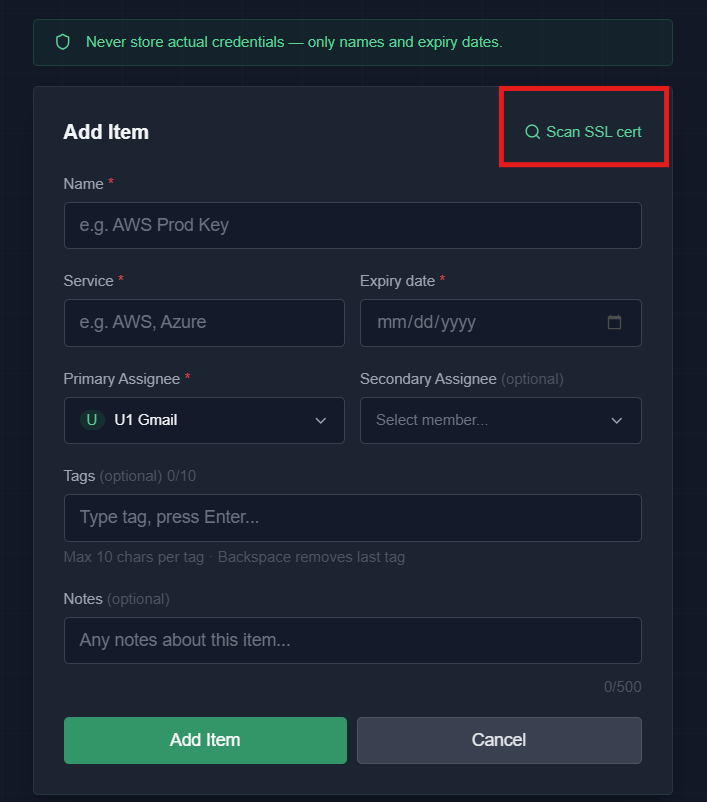Focus the Name input field
The width and height of the screenshot is (707, 802).
point(352,225)
